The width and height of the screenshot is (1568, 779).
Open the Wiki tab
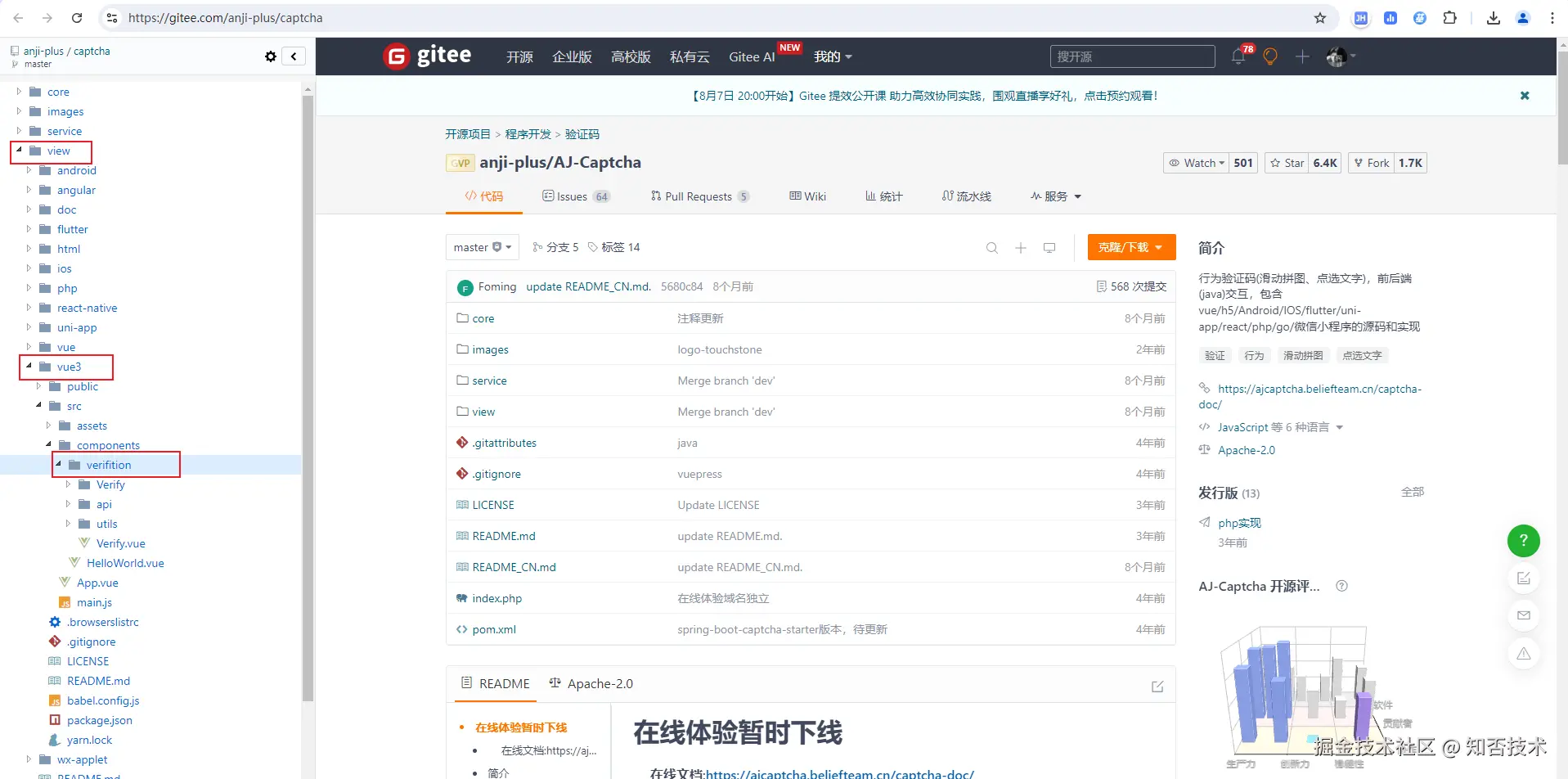pos(808,196)
